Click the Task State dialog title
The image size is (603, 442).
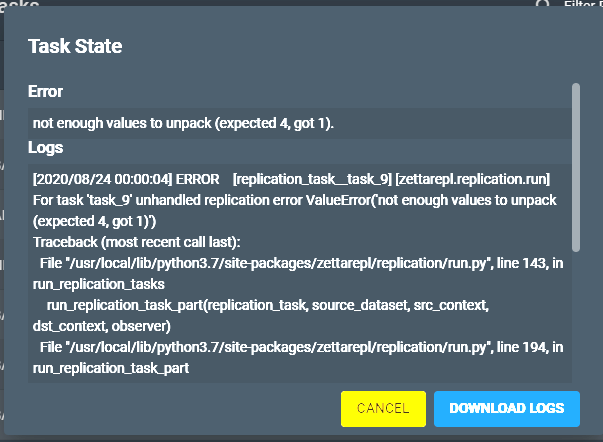(x=75, y=46)
